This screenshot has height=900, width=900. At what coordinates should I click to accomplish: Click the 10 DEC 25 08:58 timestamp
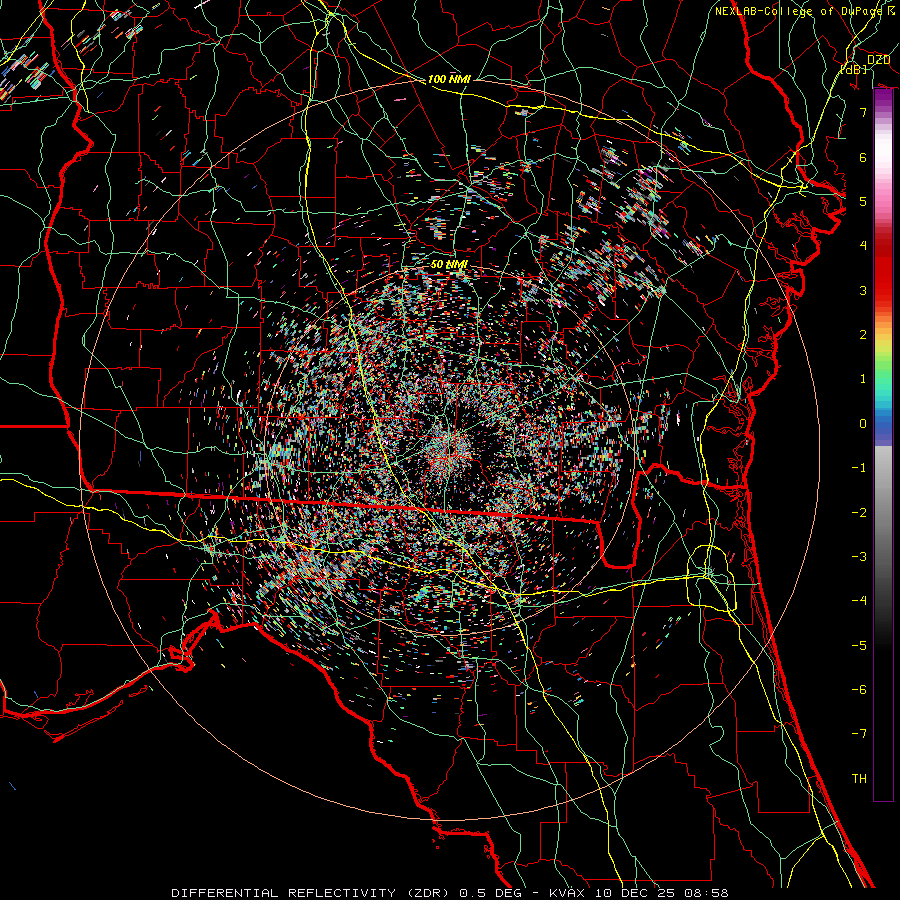click(661, 893)
